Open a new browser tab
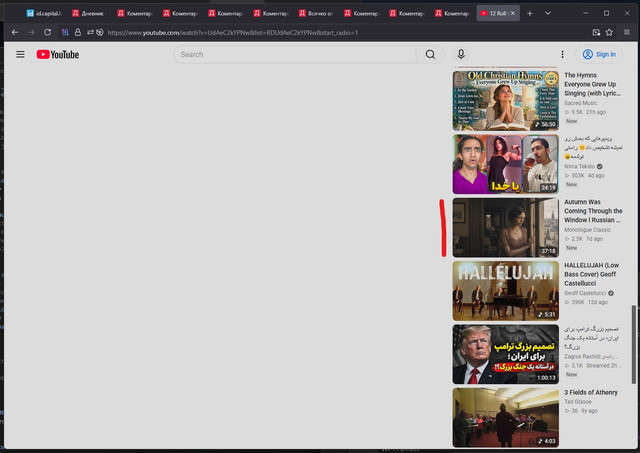This screenshot has height=453, width=640. click(x=529, y=13)
